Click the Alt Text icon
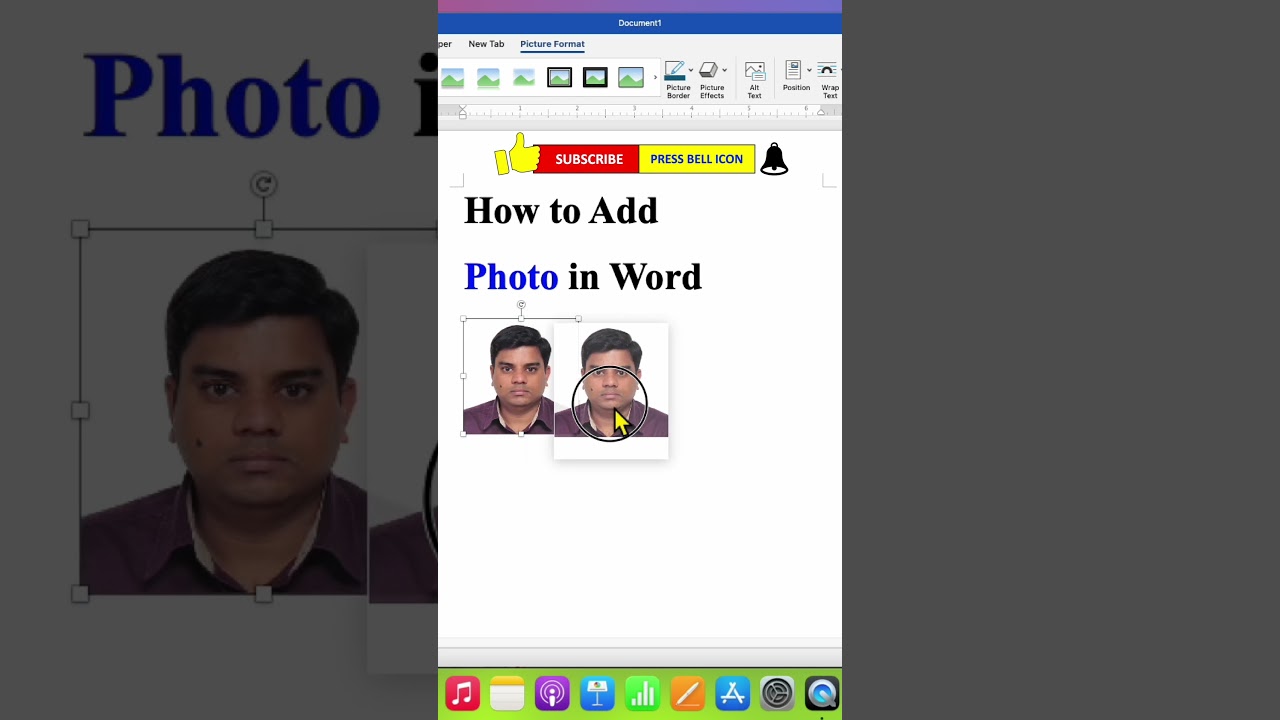 (x=755, y=71)
